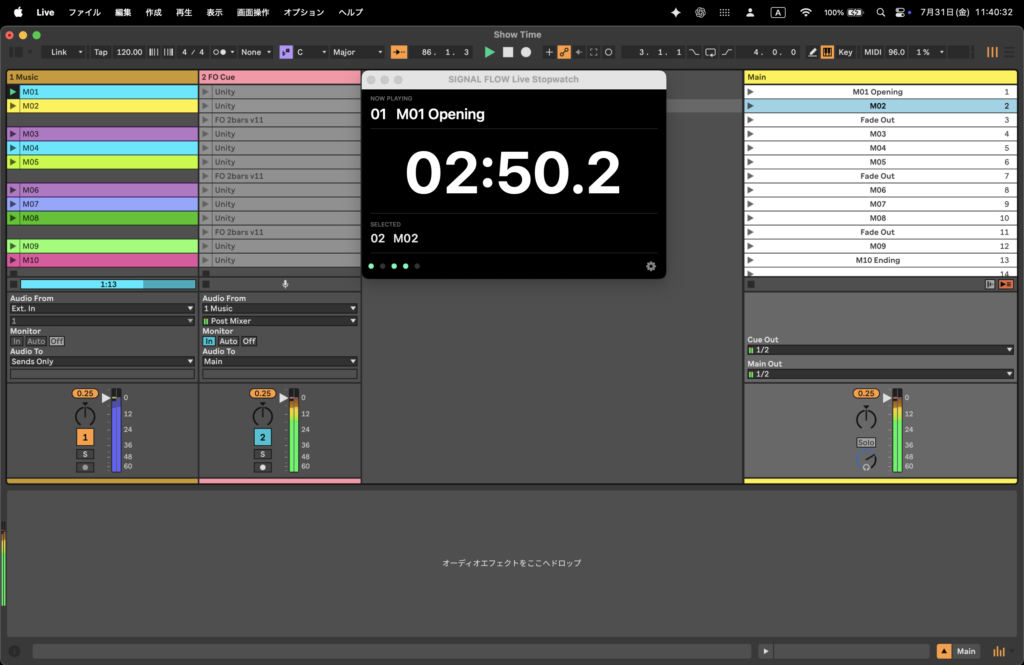Open the root note C dropdown
1024x665 pixels.
click(311, 52)
